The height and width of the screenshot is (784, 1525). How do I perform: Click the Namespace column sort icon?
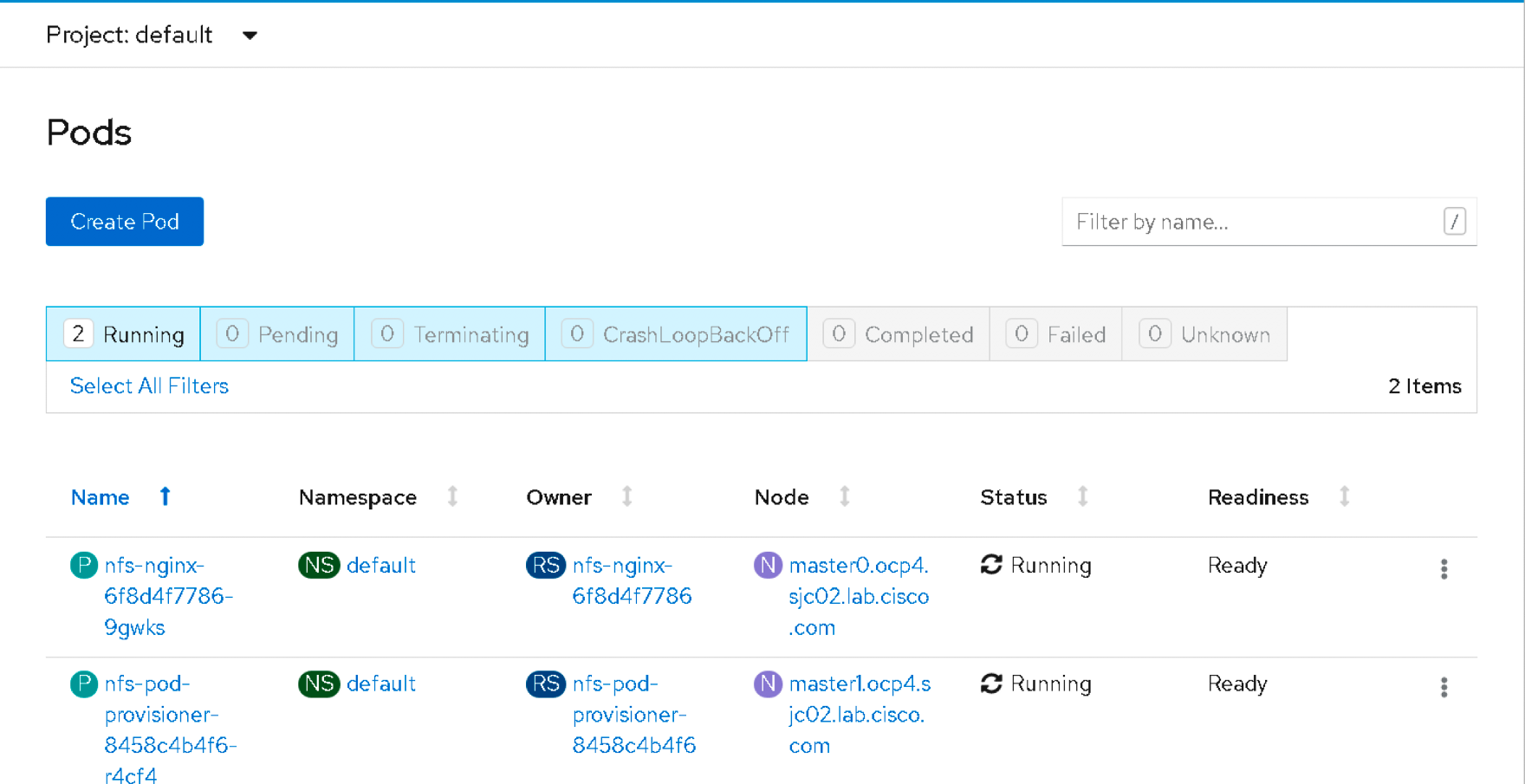pyautogui.click(x=452, y=496)
